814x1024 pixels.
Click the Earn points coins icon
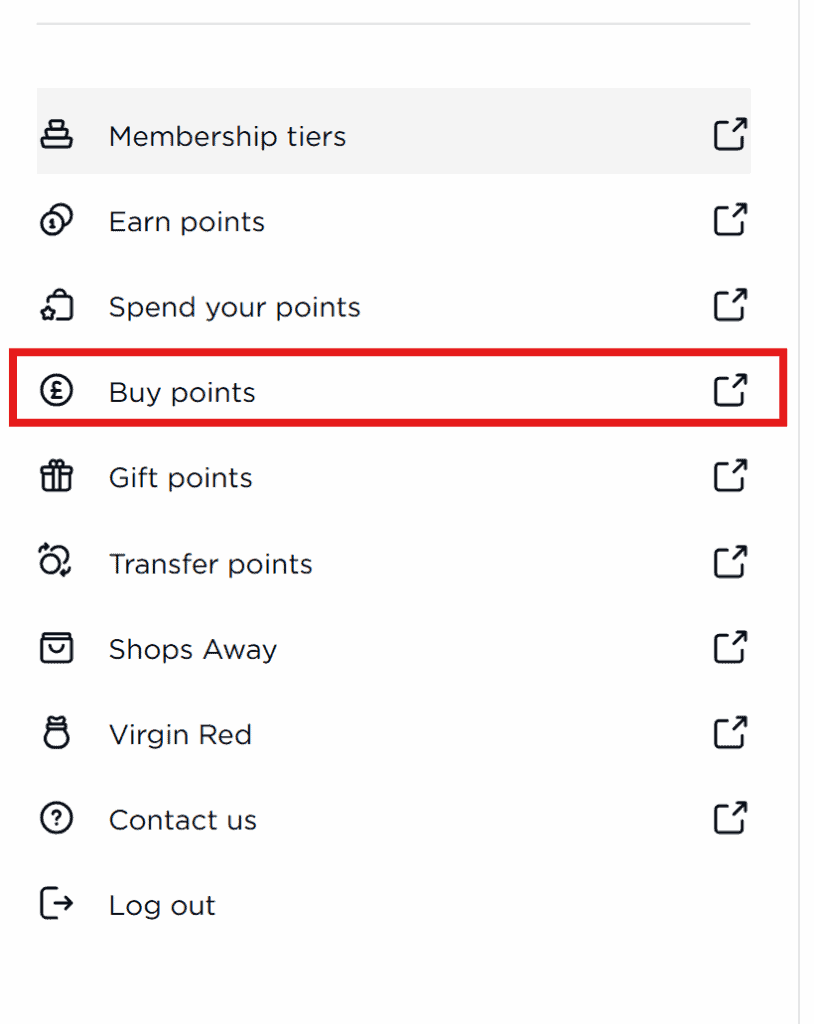tap(56, 221)
